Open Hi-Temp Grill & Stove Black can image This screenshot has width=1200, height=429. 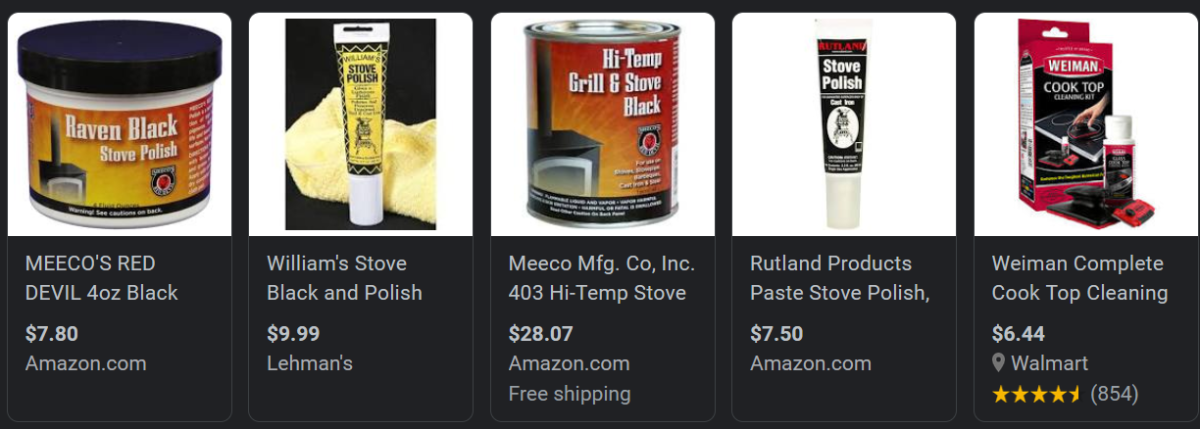(603, 124)
